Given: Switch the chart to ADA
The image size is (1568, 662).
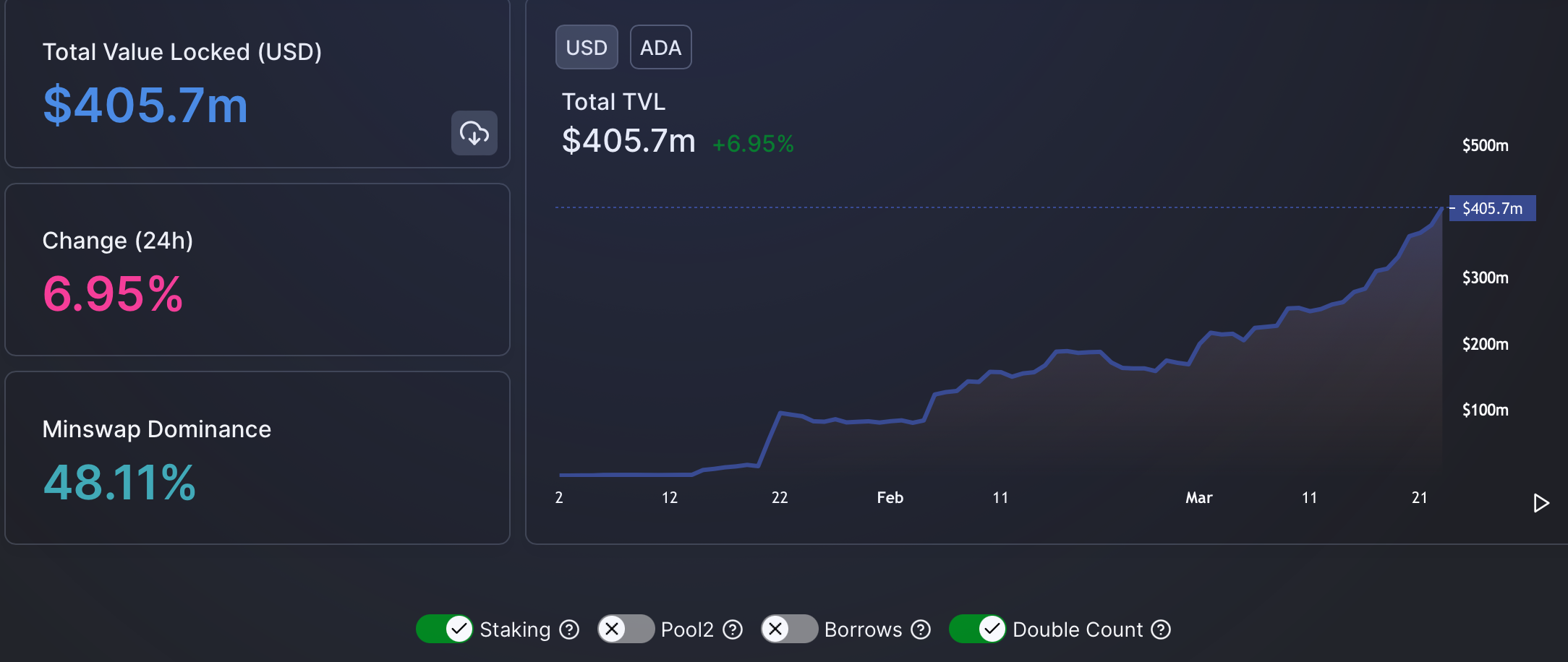Looking at the screenshot, I should tap(661, 47).
